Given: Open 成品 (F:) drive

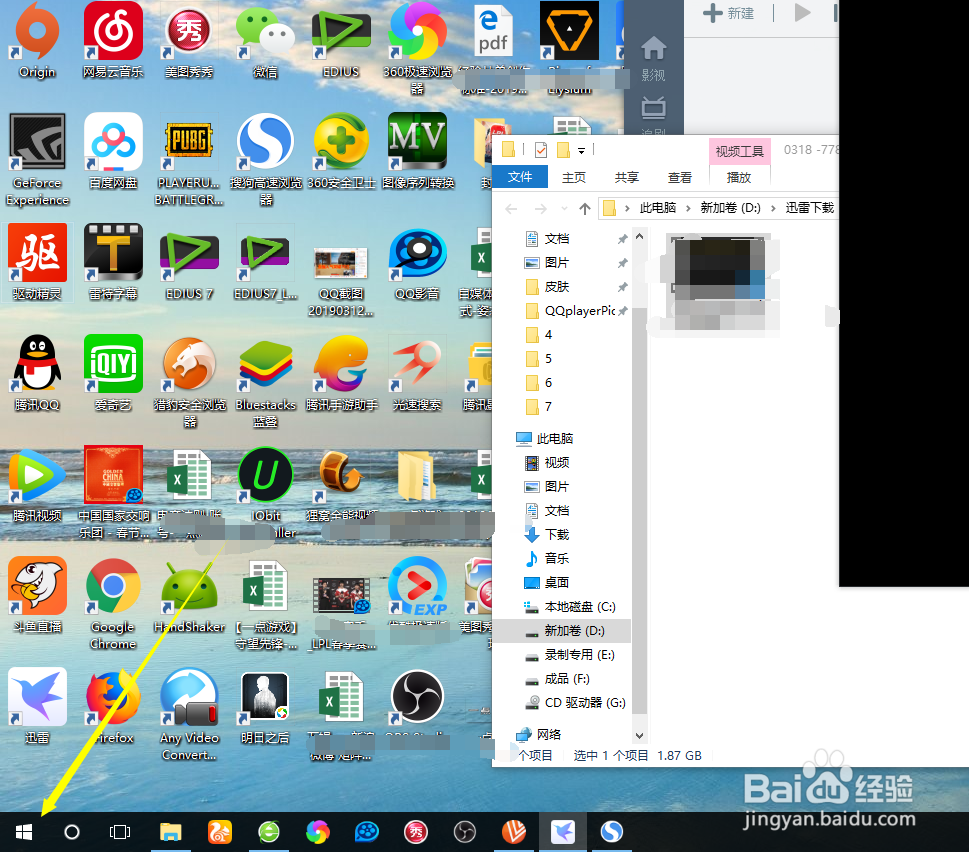Looking at the screenshot, I should tap(557, 679).
